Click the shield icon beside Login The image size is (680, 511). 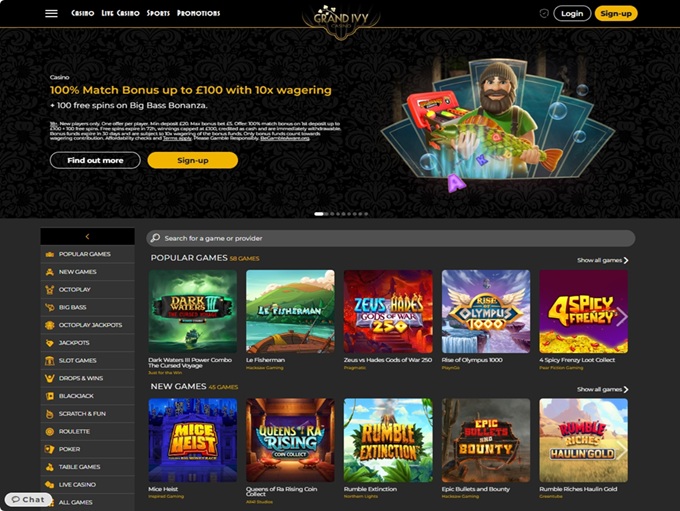(x=544, y=13)
